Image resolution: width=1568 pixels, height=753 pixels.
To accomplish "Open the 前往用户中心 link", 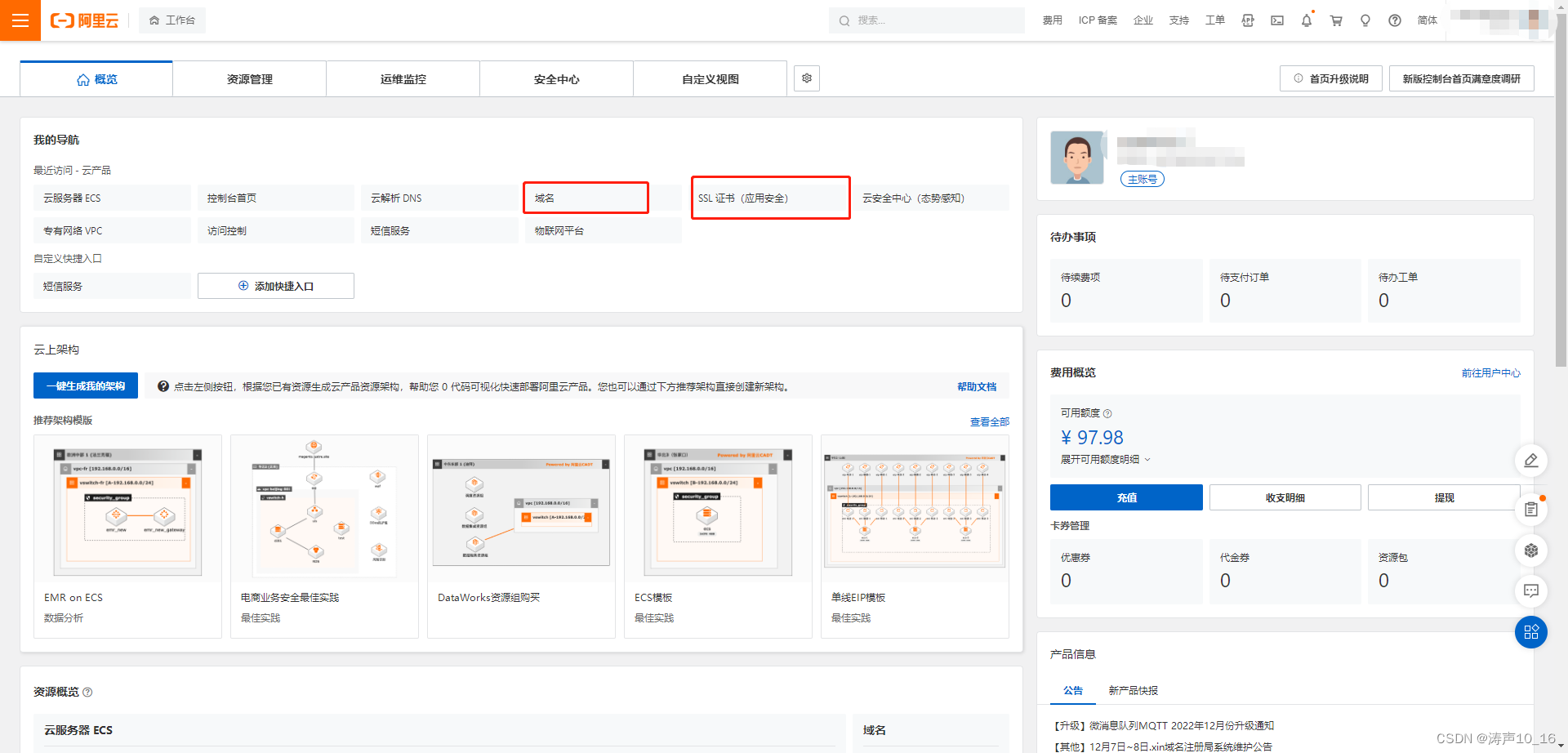I will [1490, 372].
